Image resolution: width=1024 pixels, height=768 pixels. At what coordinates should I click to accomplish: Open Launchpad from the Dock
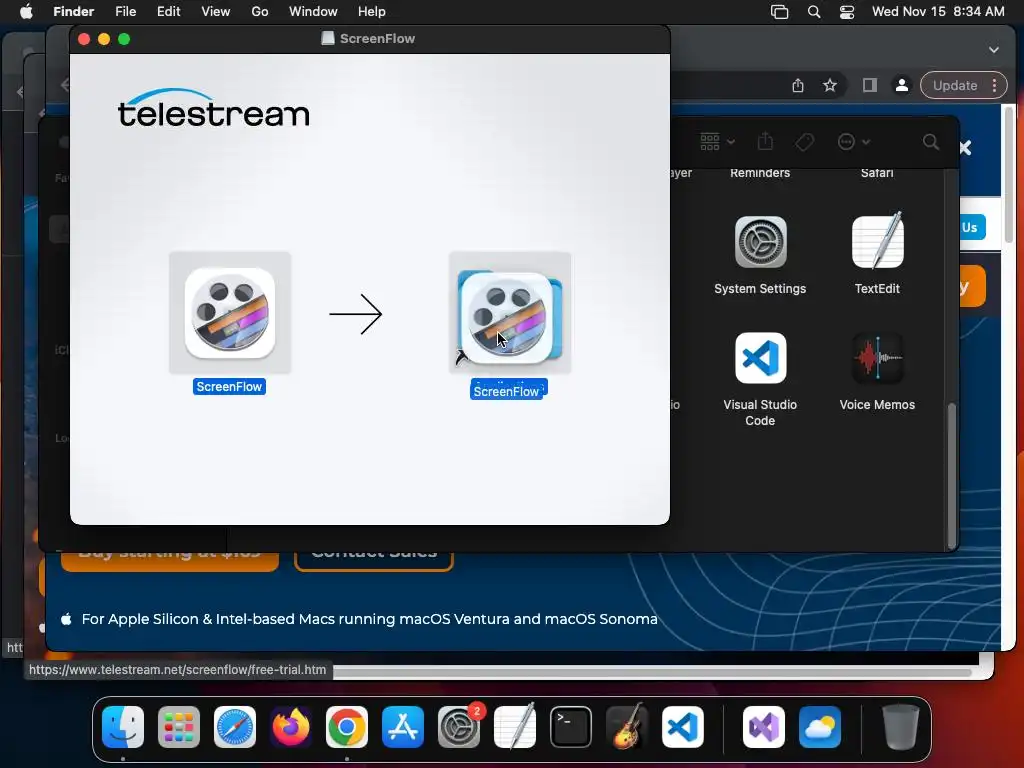click(x=179, y=727)
